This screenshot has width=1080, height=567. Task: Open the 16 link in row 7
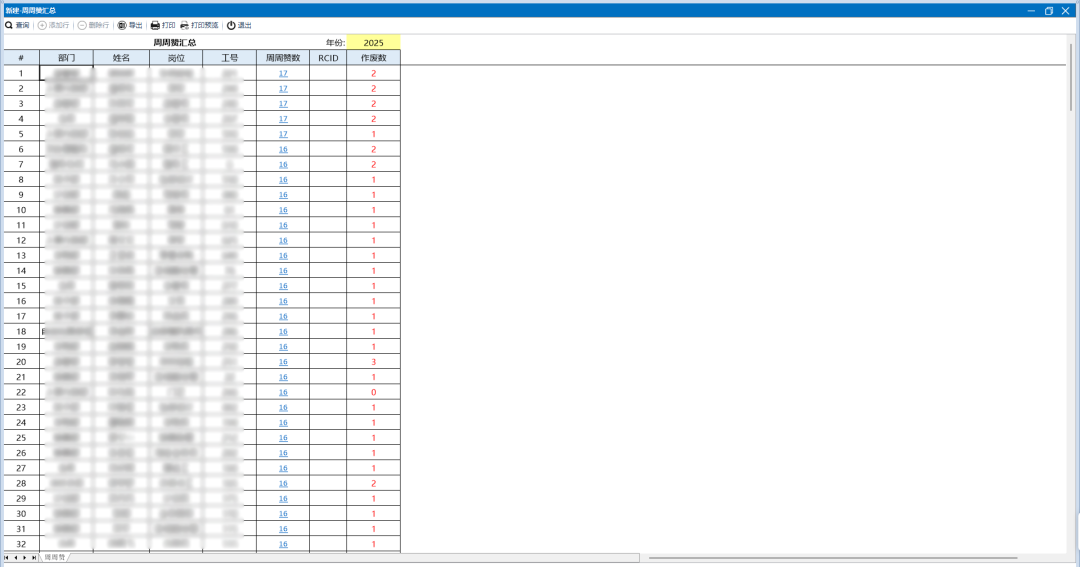point(283,165)
